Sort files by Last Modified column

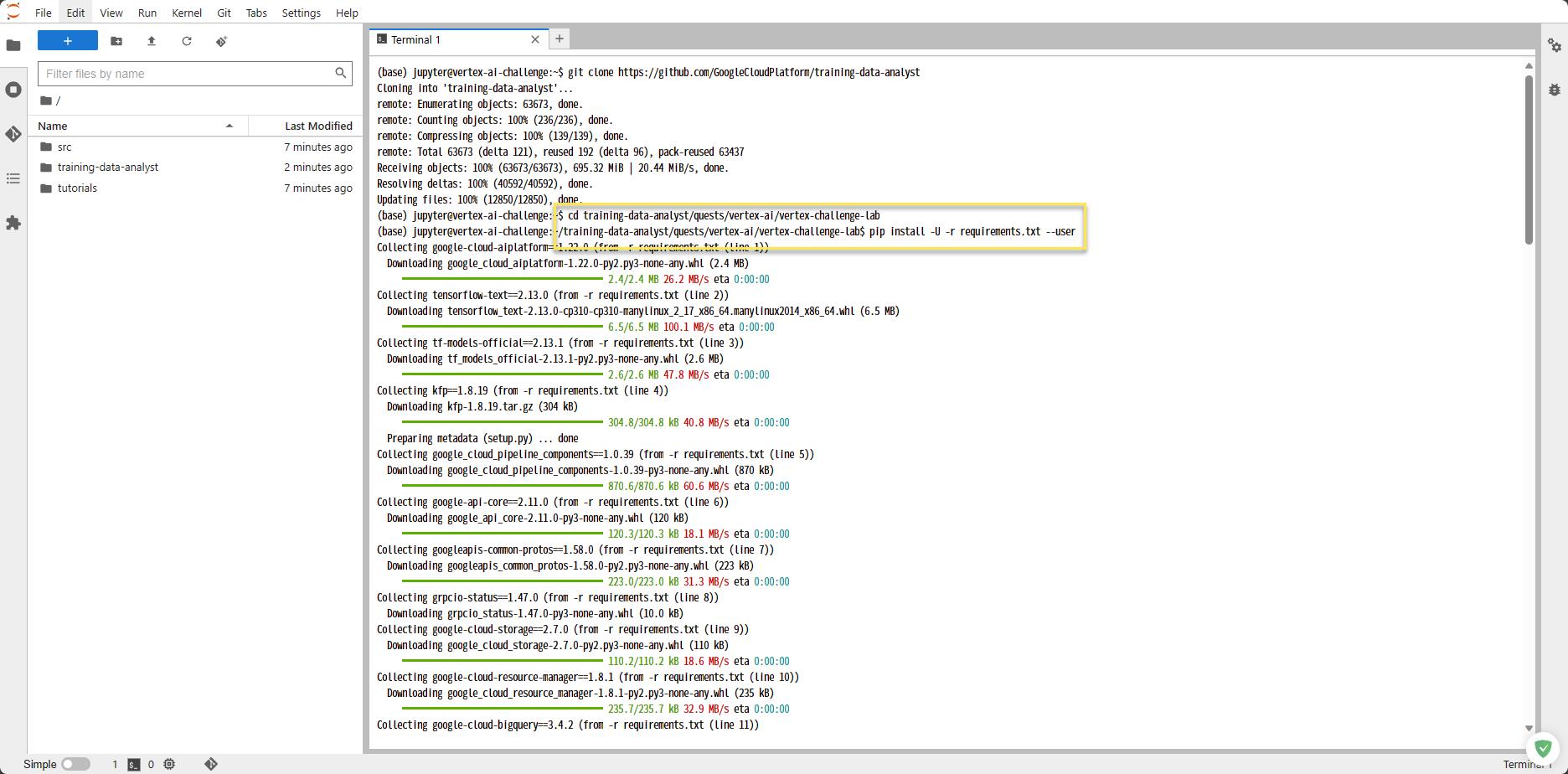point(317,126)
